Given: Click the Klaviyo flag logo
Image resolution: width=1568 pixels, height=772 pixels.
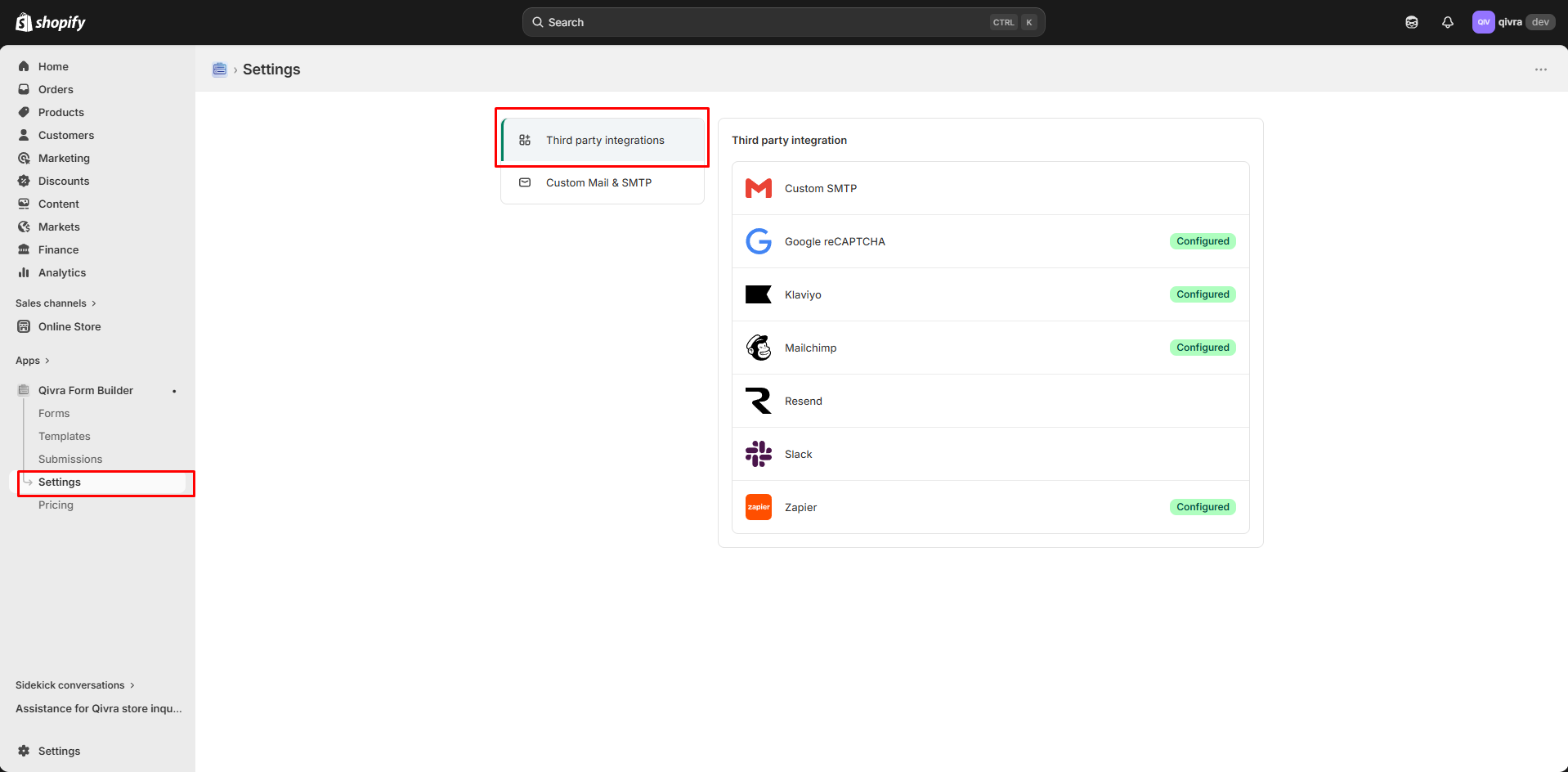Looking at the screenshot, I should [759, 294].
